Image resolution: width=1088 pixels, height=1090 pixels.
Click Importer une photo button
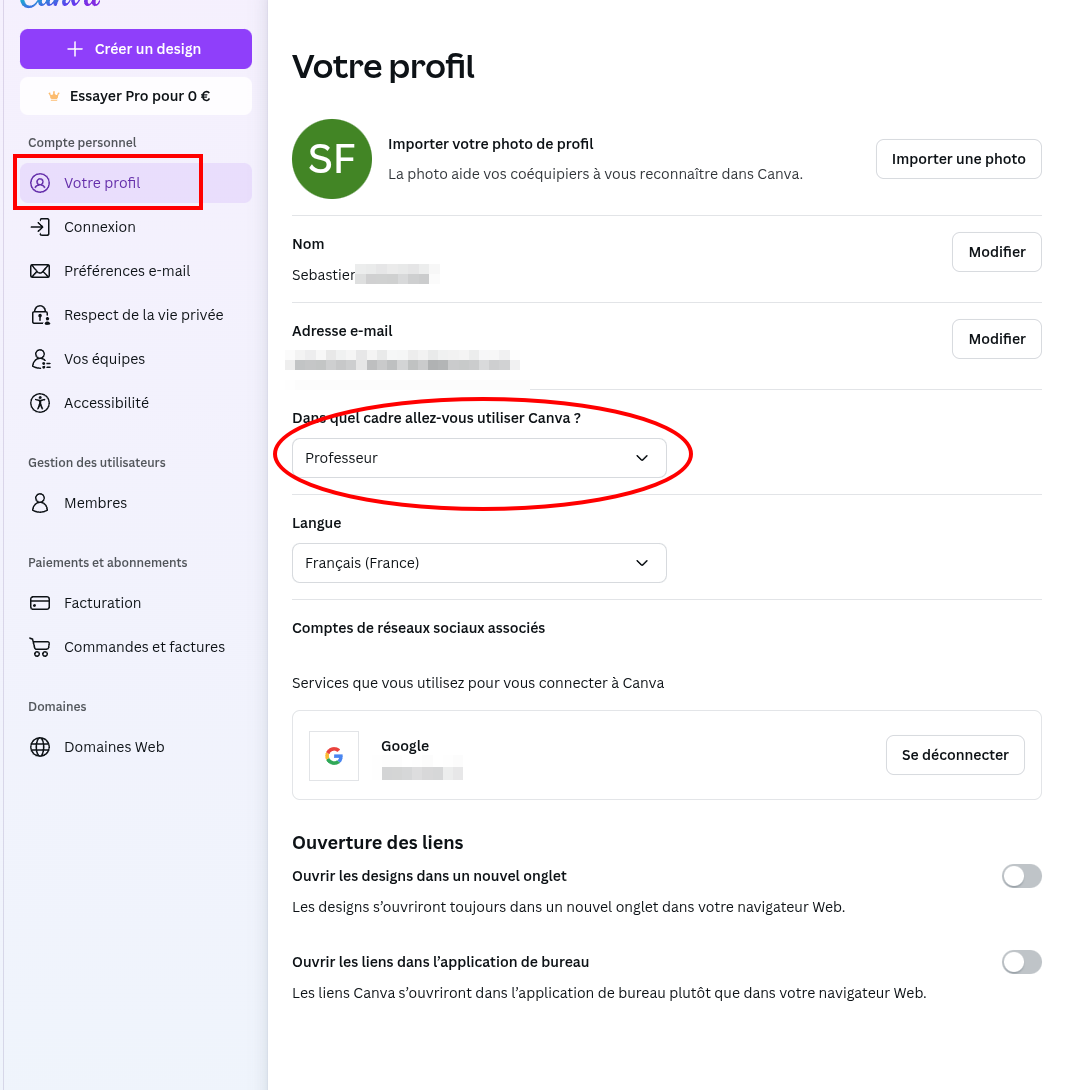coord(958,159)
